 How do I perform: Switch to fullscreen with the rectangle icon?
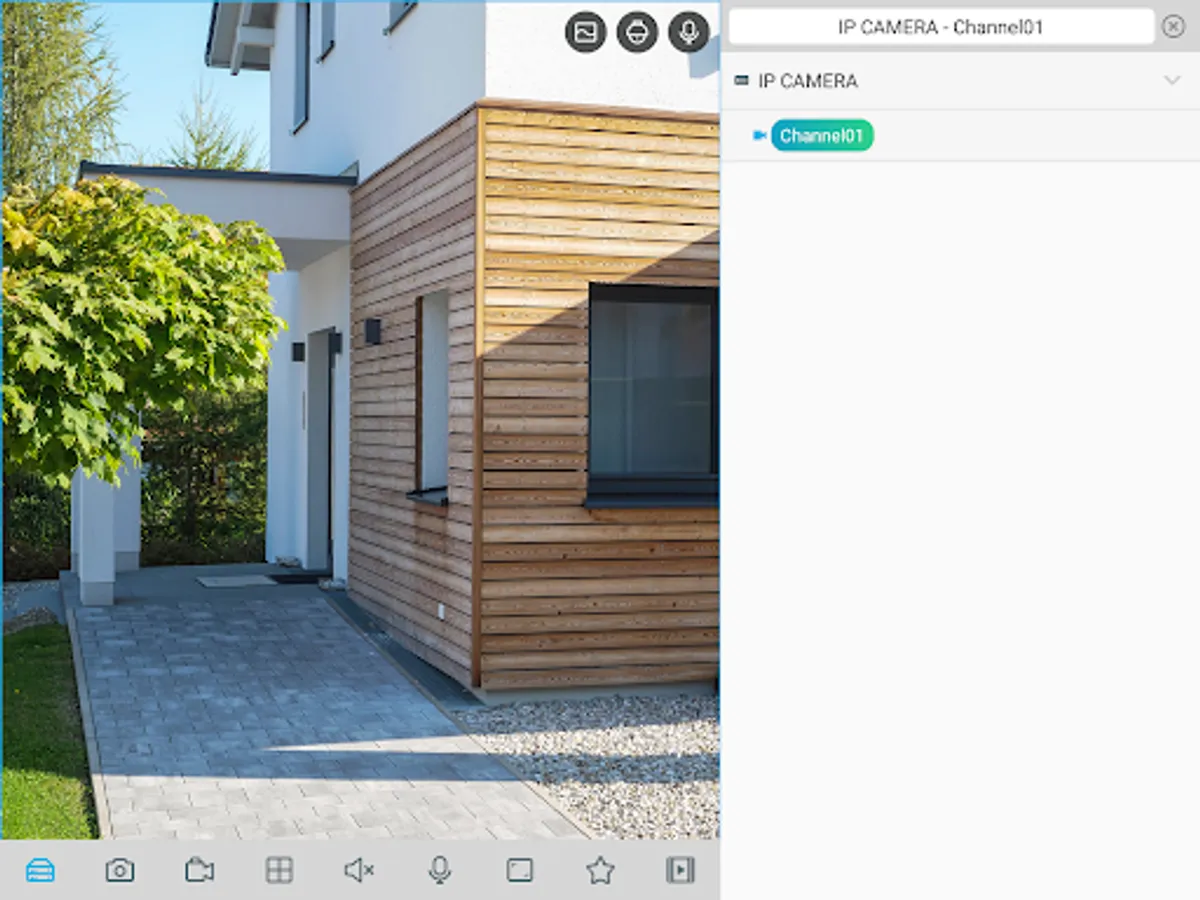(x=520, y=870)
